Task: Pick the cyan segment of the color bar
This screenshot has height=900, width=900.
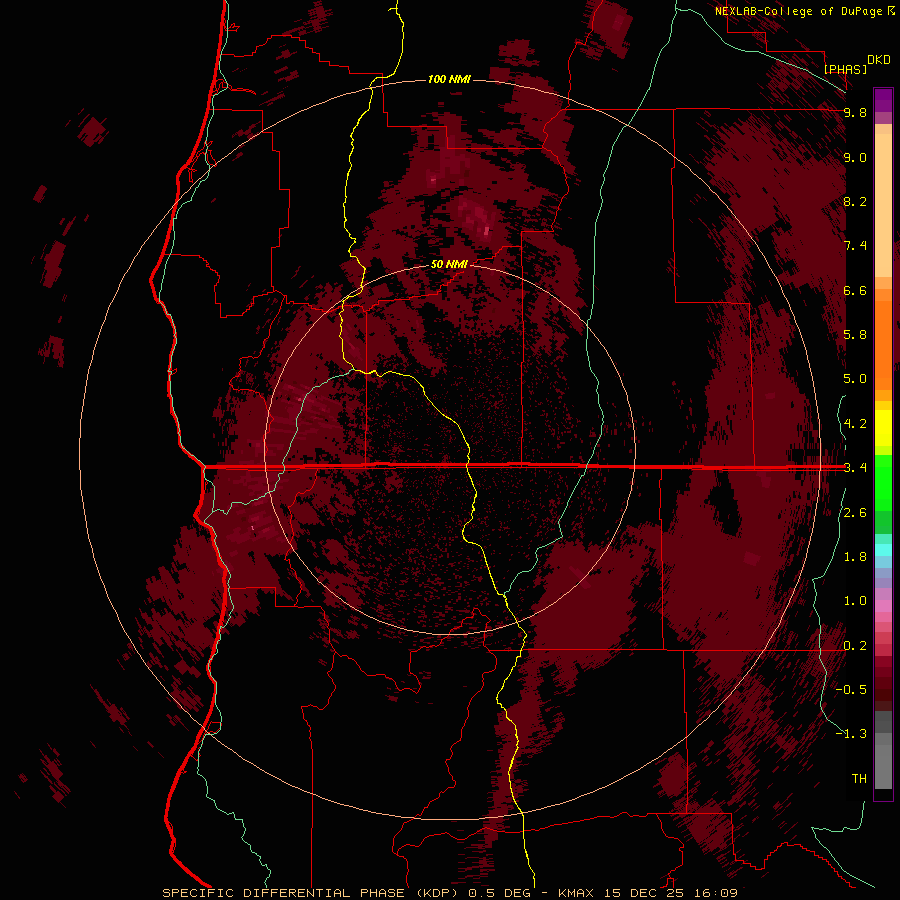Action: (x=883, y=549)
